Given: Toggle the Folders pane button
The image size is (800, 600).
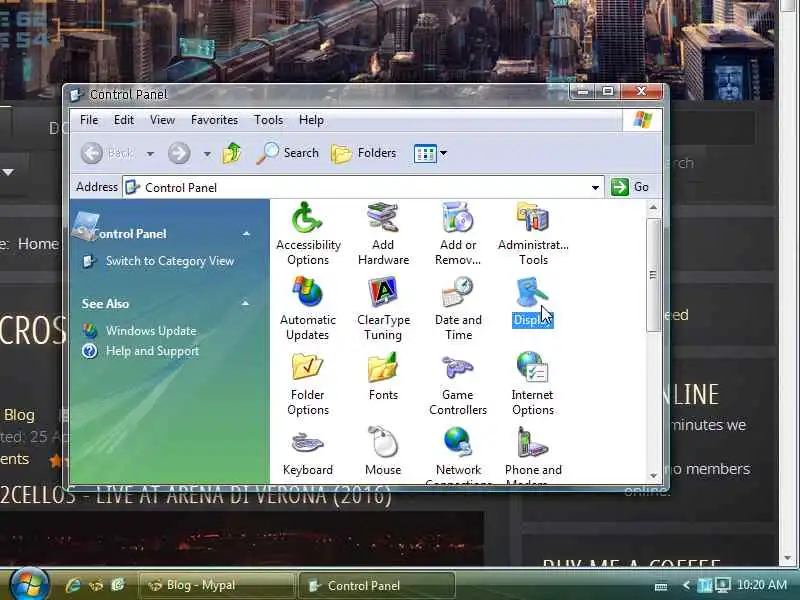Looking at the screenshot, I should 363,153.
